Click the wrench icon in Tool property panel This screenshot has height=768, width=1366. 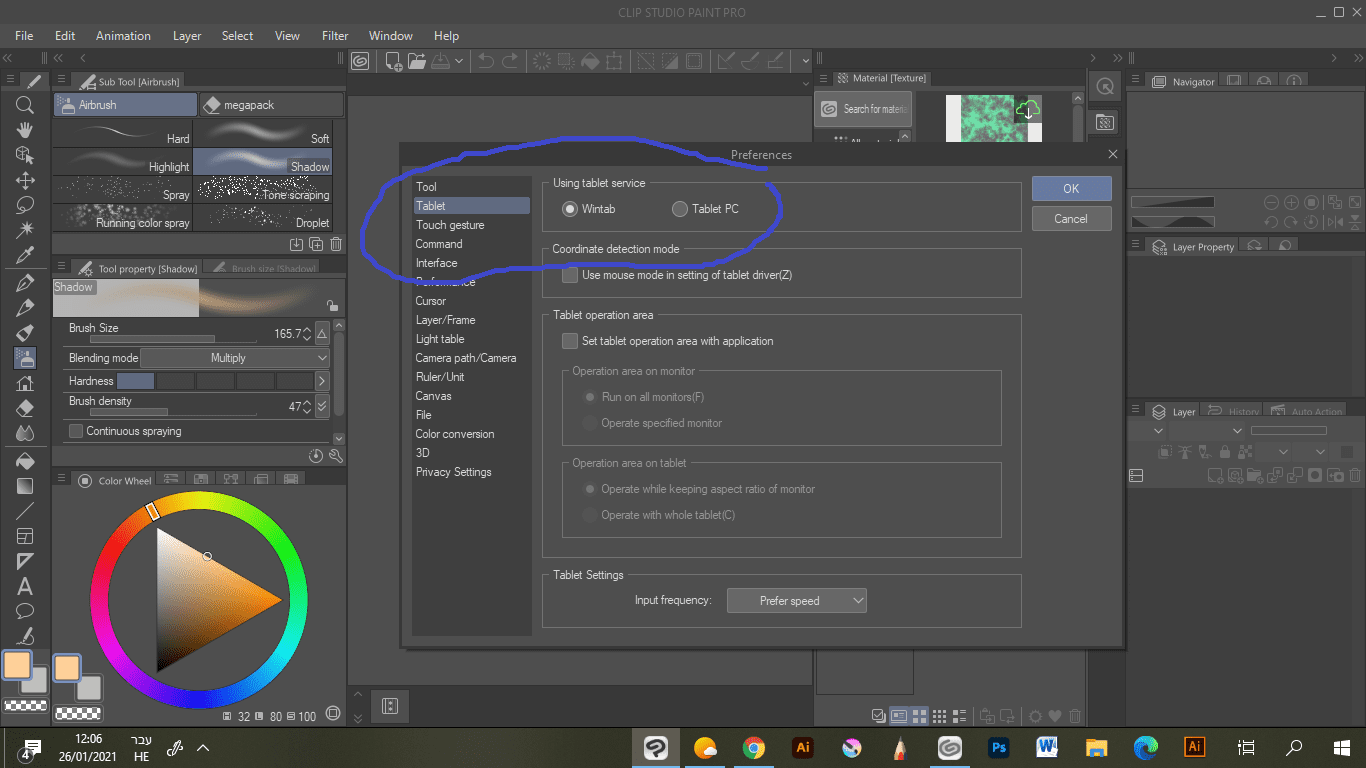[336, 456]
